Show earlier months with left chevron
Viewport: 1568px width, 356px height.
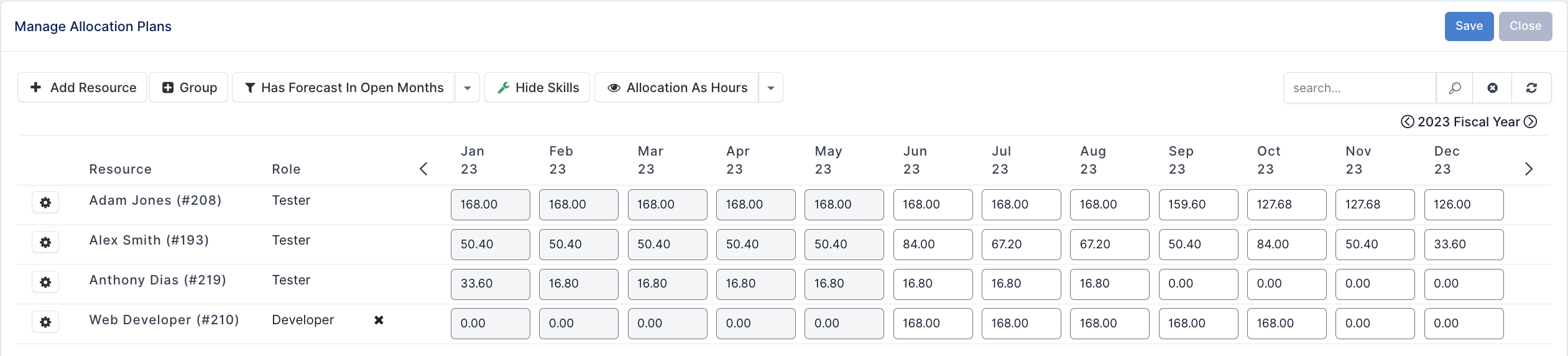(x=423, y=169)
